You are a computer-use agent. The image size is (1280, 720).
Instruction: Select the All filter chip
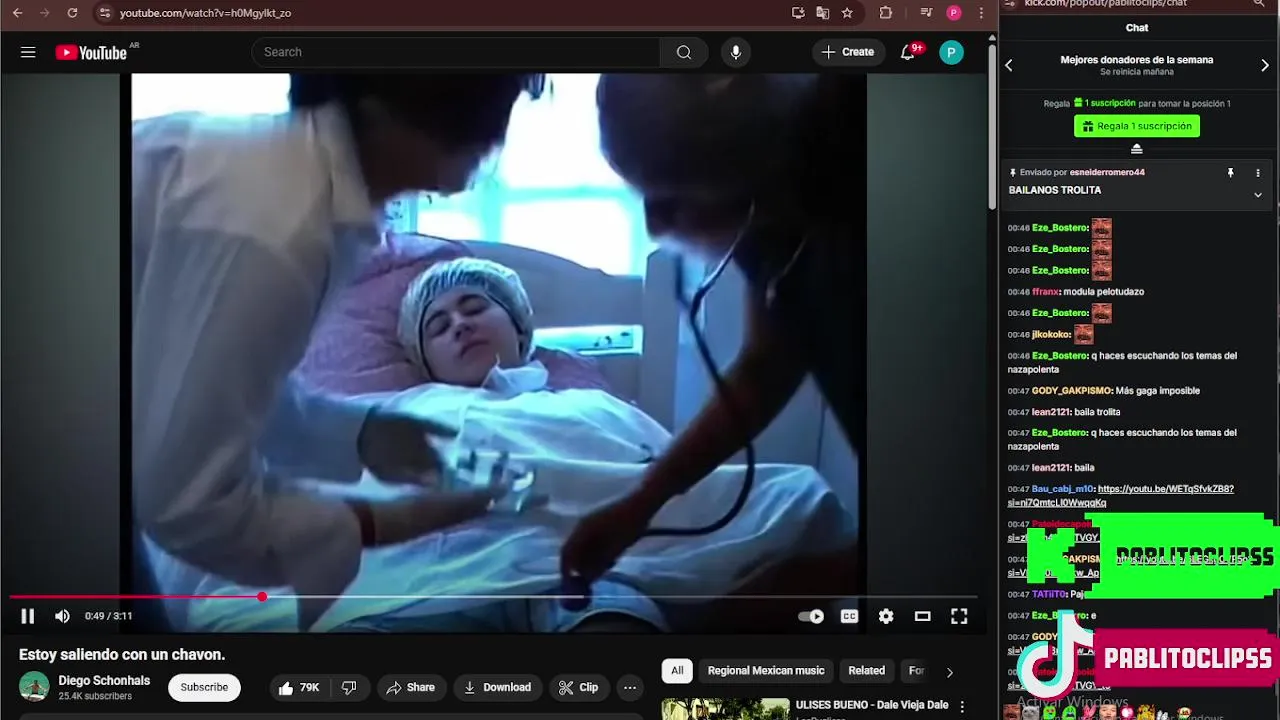coord(677,671)
